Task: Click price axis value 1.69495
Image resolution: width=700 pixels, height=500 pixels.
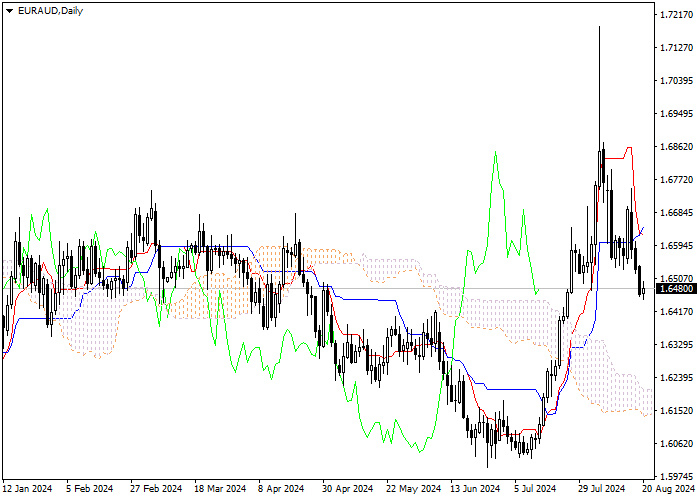Action: tap(677, 114)
